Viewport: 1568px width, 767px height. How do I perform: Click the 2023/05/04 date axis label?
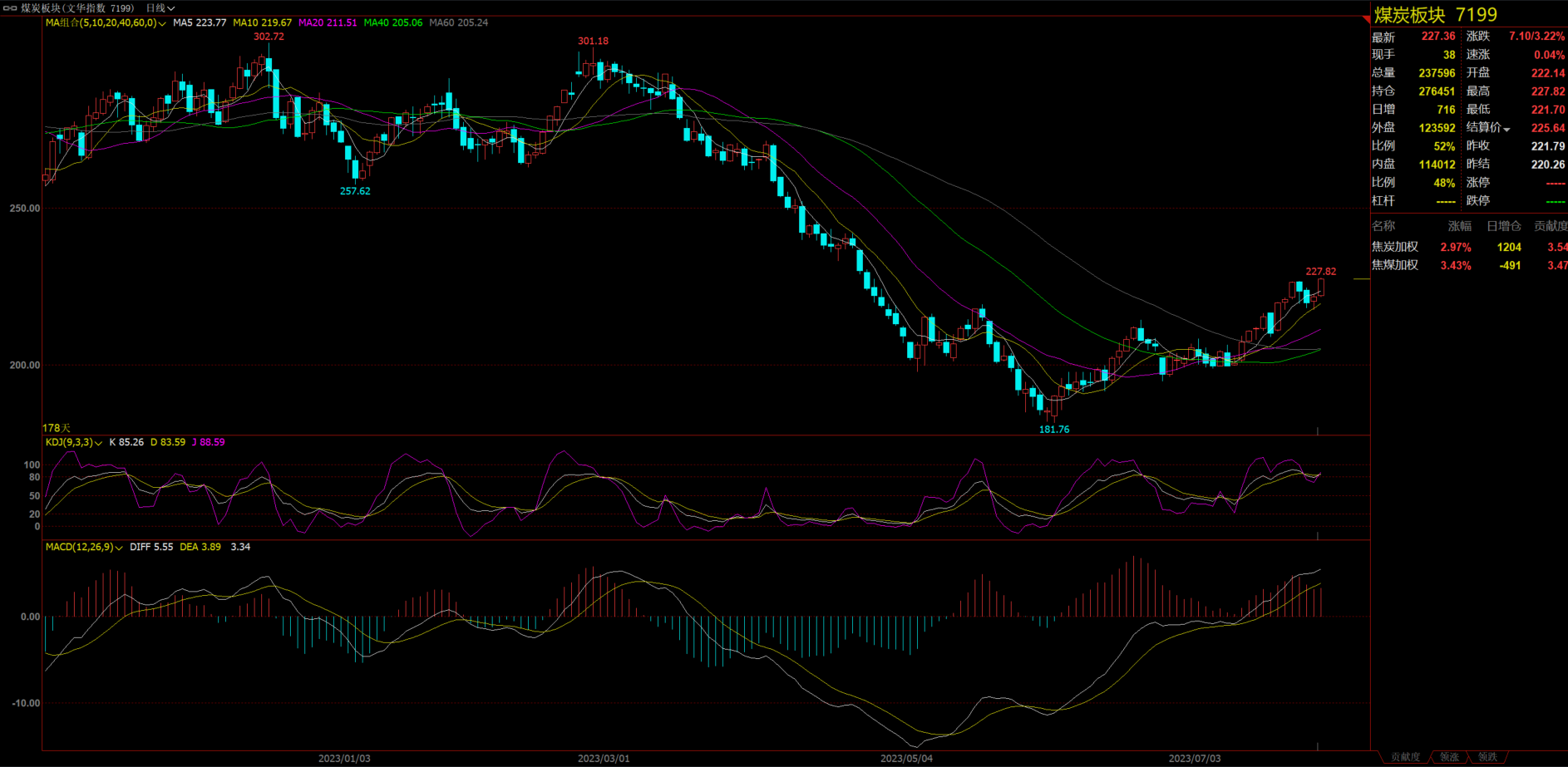click(x=906, y=759)
